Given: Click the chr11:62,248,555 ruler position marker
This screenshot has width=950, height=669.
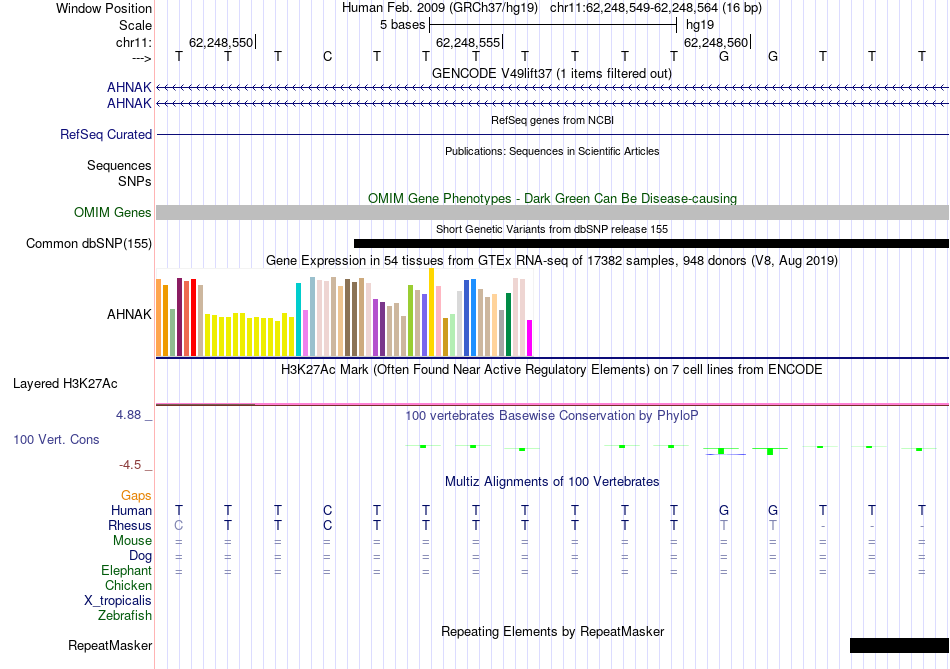Looking at the screenshot, I should [469, 42].
